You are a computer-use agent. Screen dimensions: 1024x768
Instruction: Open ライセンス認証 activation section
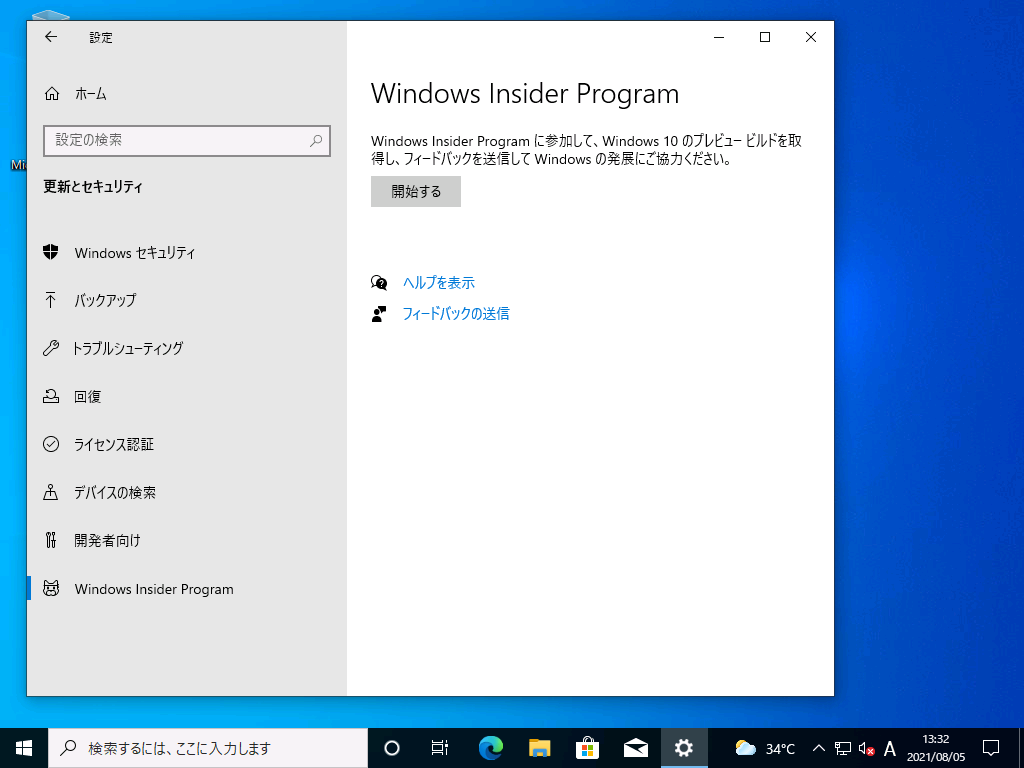point(187,445)
